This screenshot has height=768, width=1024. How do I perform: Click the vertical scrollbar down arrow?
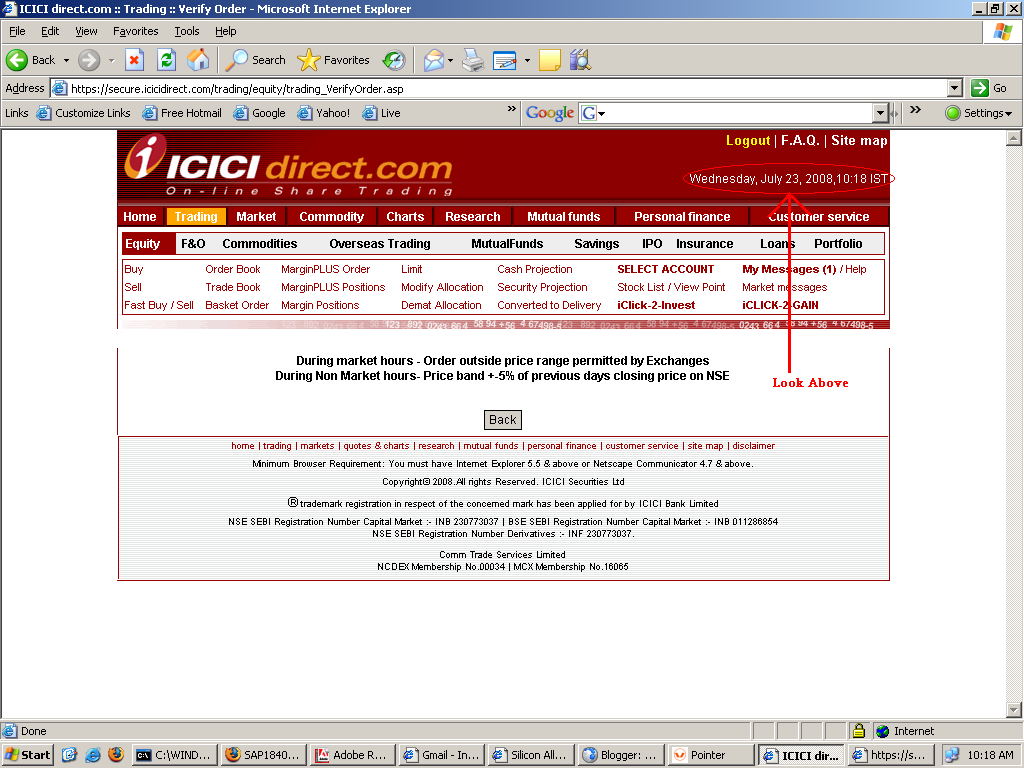click(1014, 710)
